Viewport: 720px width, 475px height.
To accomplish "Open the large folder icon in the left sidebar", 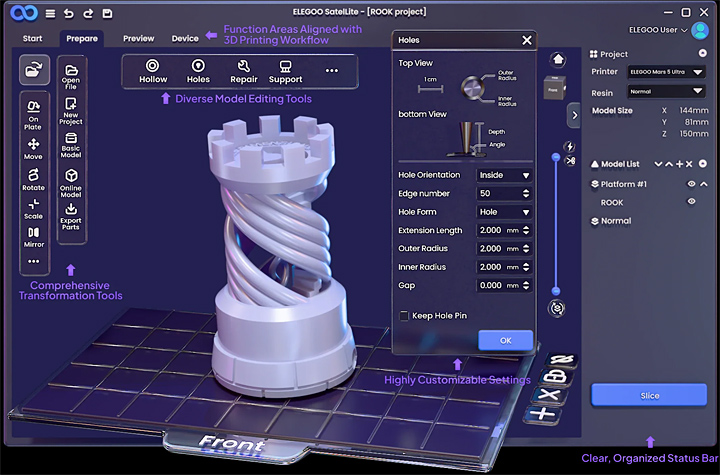I will coord(34,70).
